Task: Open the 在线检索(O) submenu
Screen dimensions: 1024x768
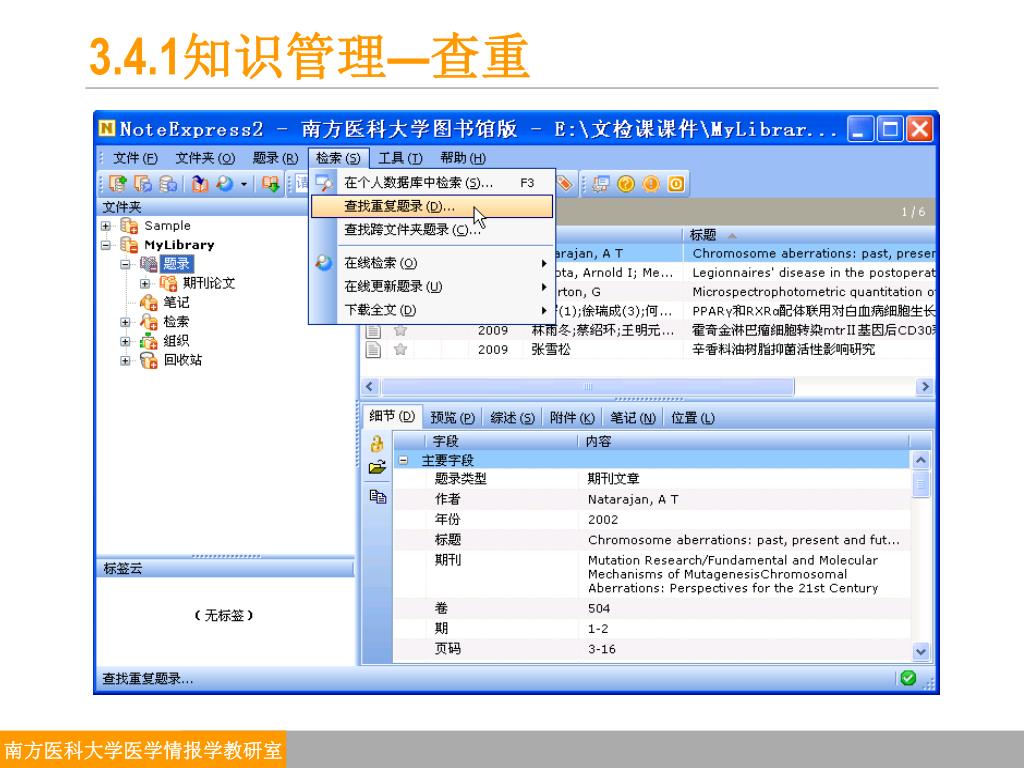Action: tap(432, 263)
